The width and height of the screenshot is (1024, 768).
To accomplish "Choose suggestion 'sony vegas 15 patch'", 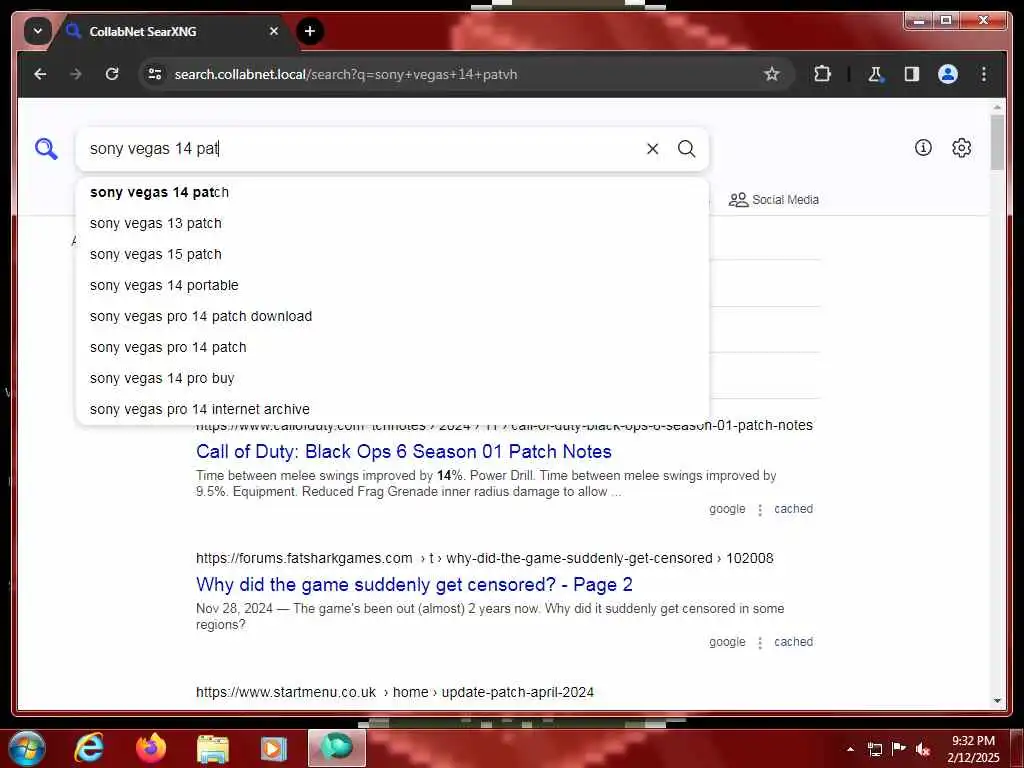I will point(392,254).
